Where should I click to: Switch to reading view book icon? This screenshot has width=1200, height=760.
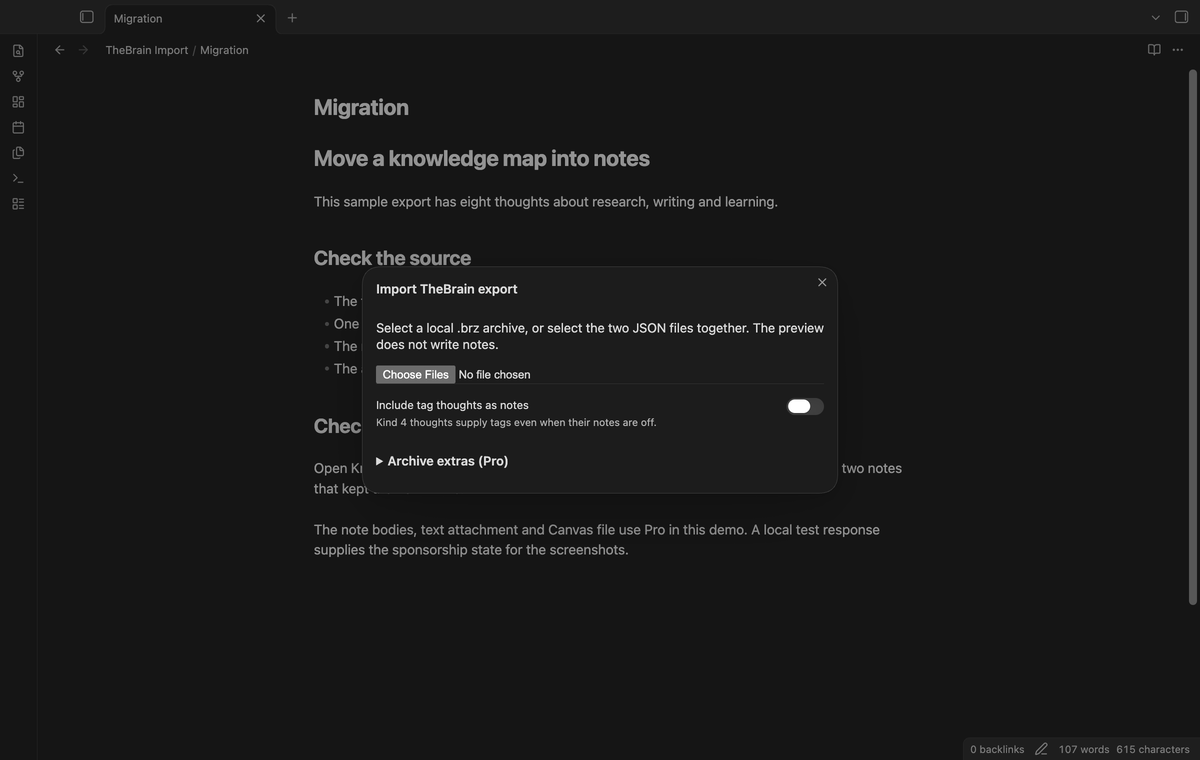tap(1154, 50)
